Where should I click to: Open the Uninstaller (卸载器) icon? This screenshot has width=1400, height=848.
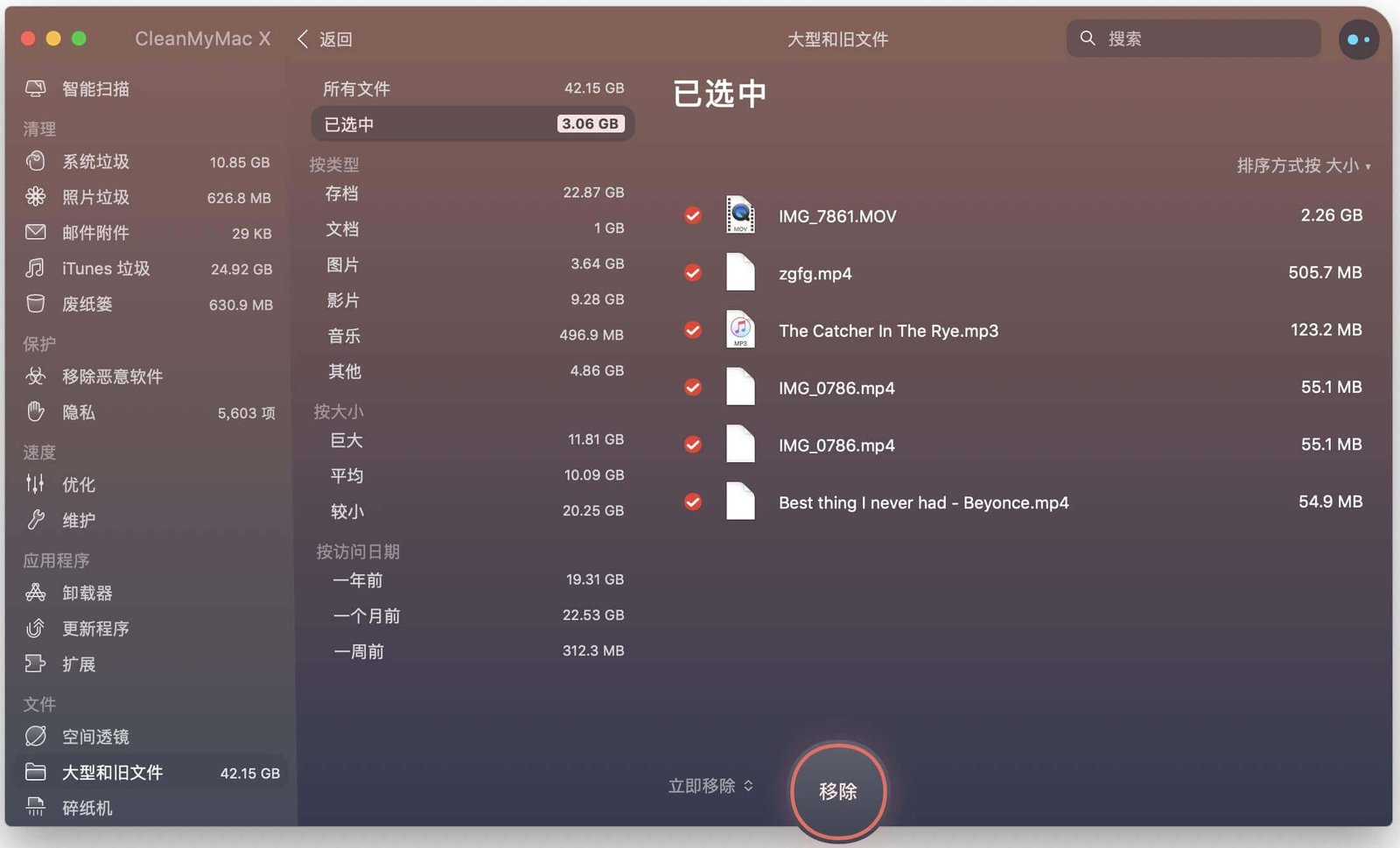click(36, 592)
